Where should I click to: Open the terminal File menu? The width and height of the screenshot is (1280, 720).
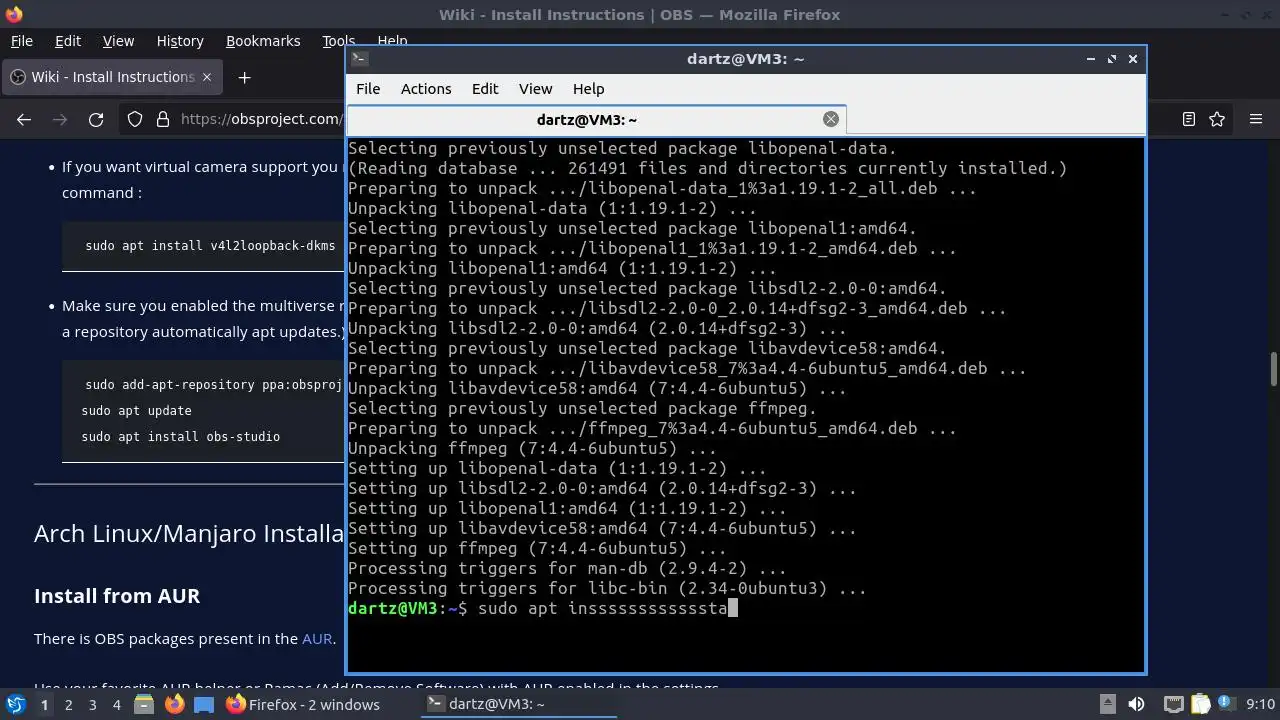pyautogui.click(x=368, y=89)
